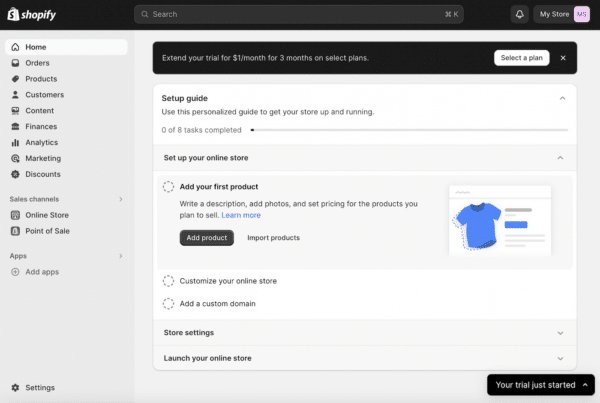Click the Marketing target icon
This screenshot has height=403, width=600.
[15, 158]
